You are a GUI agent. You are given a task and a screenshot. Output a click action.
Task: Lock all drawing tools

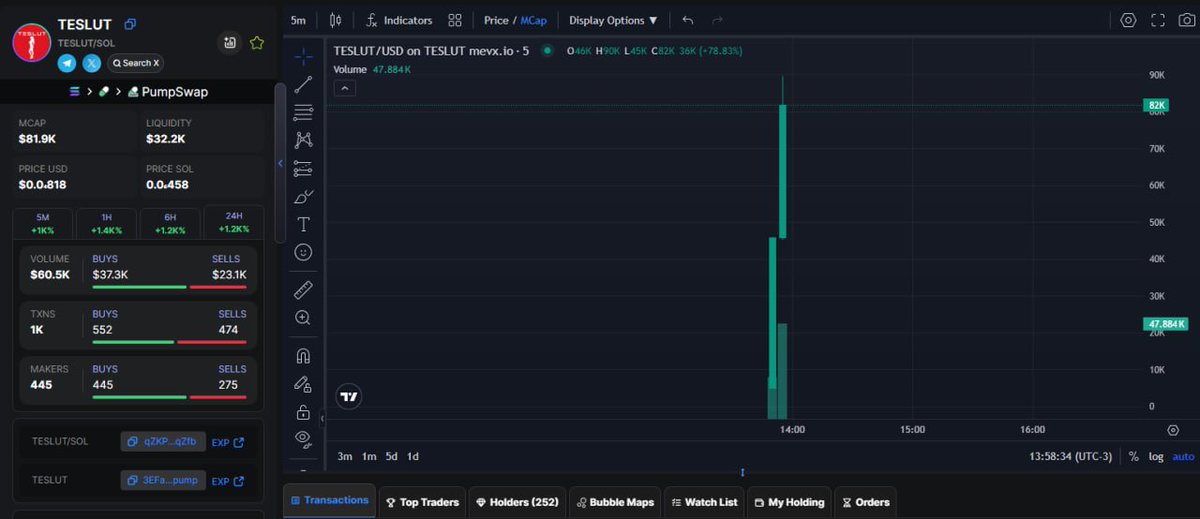coord(304,411)
